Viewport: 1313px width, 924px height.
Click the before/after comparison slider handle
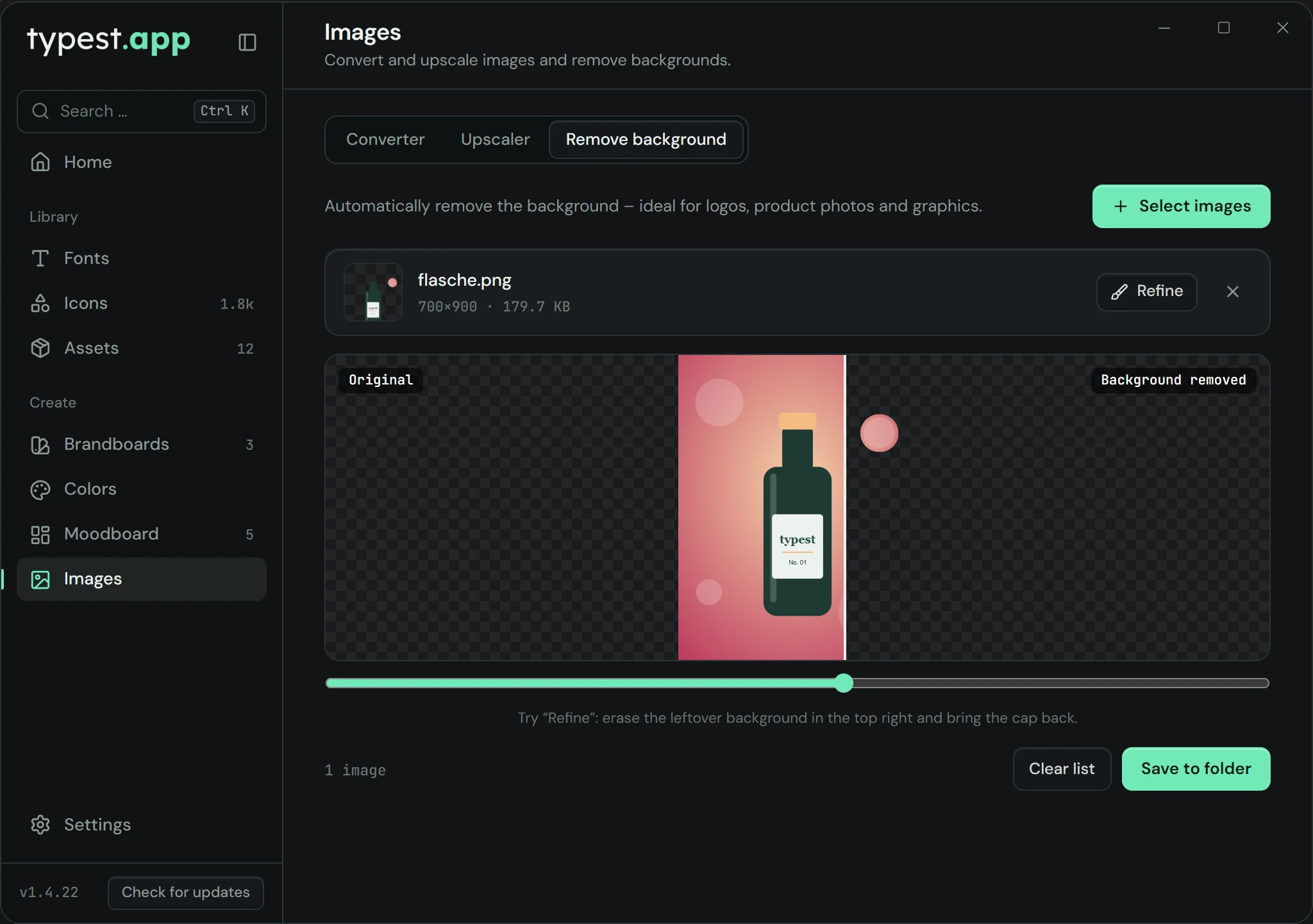[x=844, y=683]
